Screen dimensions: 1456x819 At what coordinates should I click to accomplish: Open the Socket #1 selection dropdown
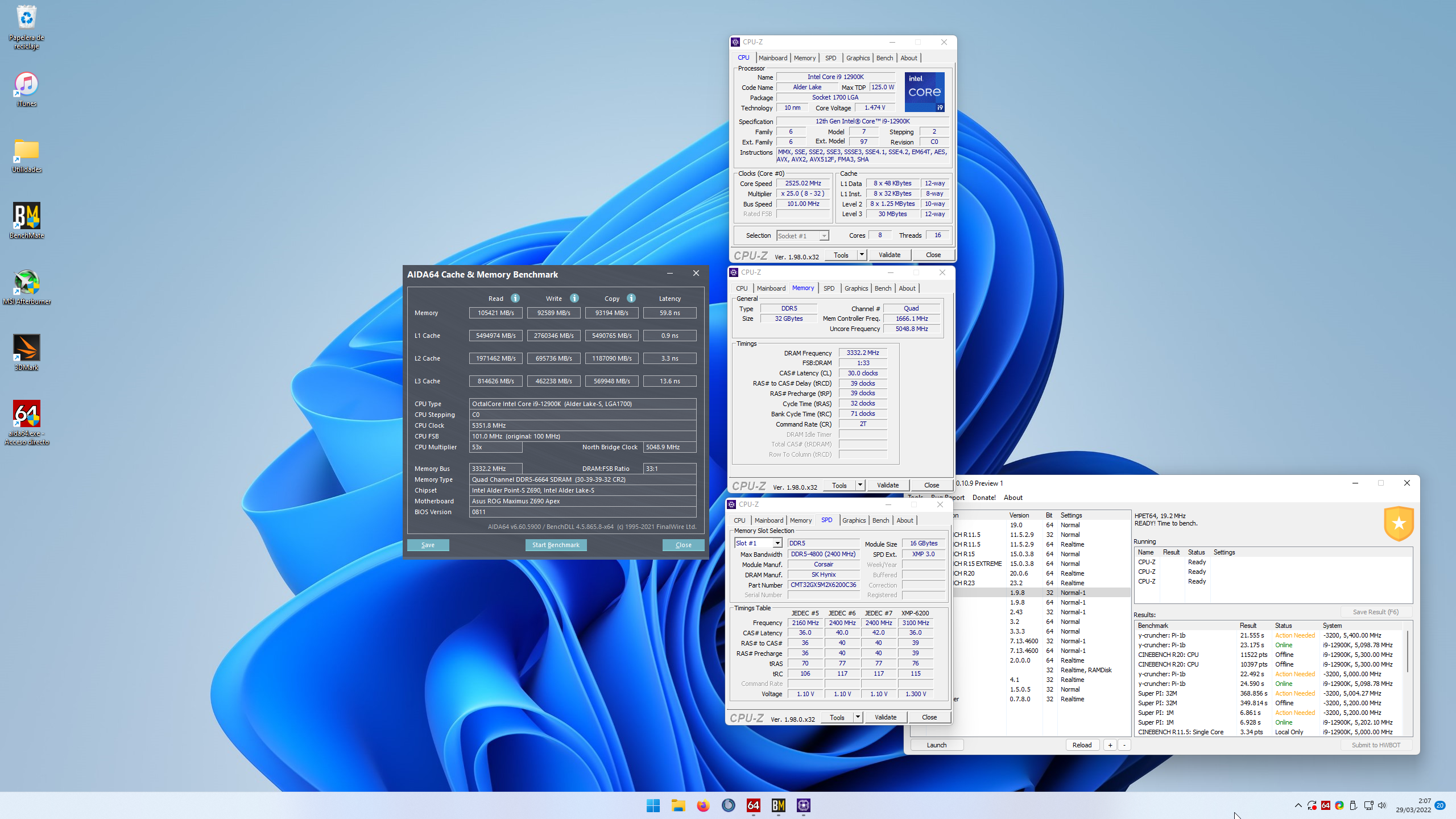click(803, 236)
